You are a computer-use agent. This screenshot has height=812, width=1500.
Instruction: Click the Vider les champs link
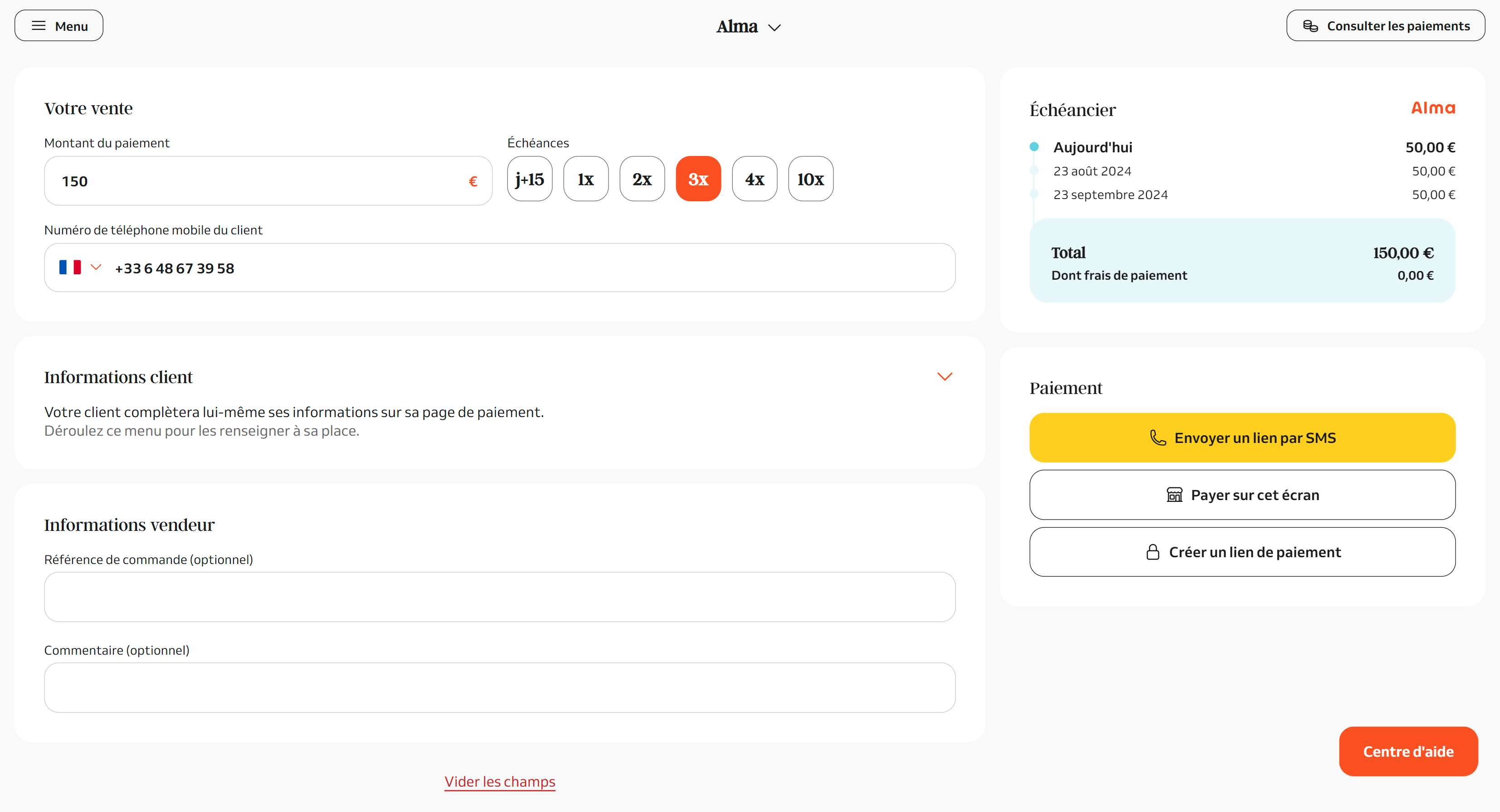pos(500,782)
